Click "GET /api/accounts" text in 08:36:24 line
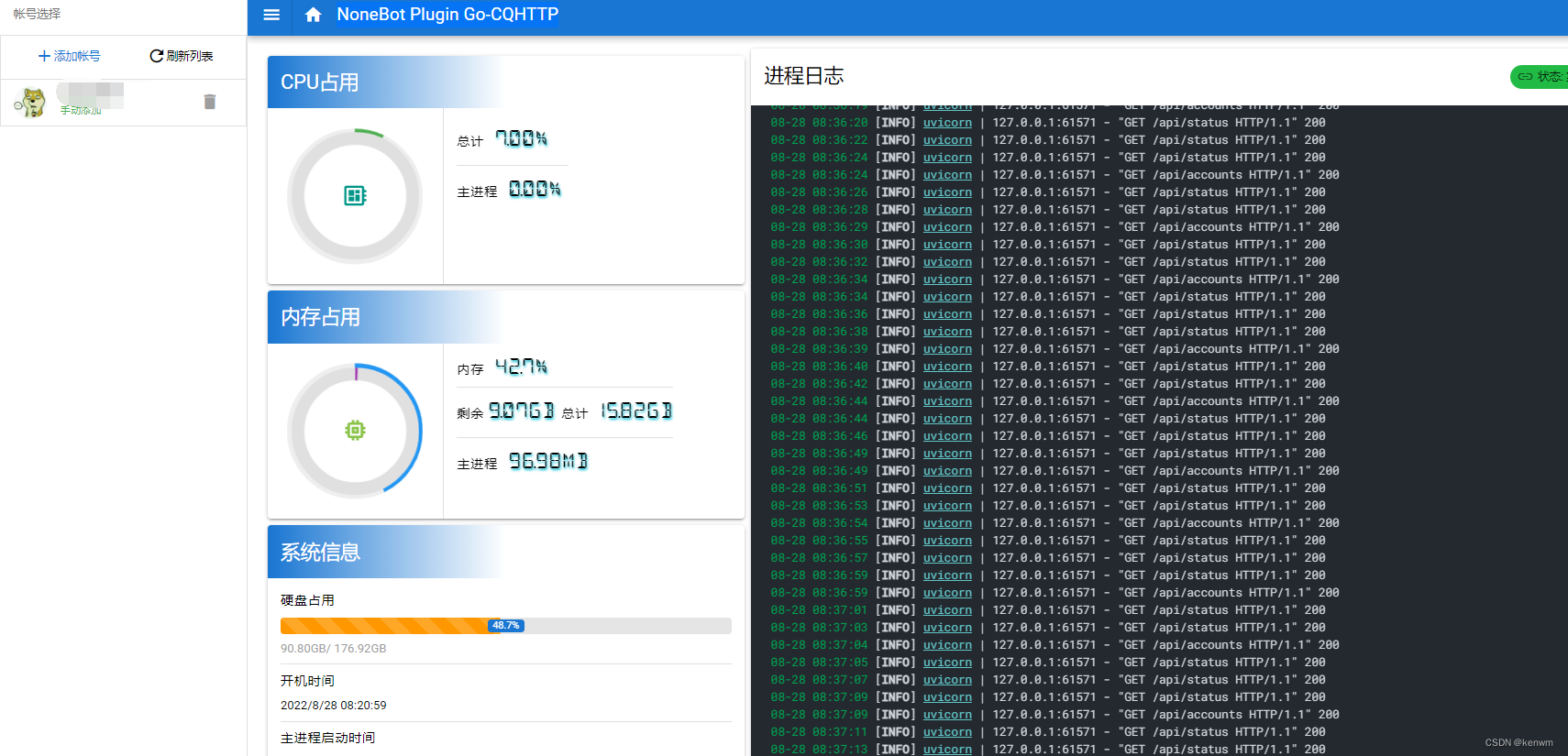The width and height of the screenshot is (1568, 756). click(x=1180, y=175)
